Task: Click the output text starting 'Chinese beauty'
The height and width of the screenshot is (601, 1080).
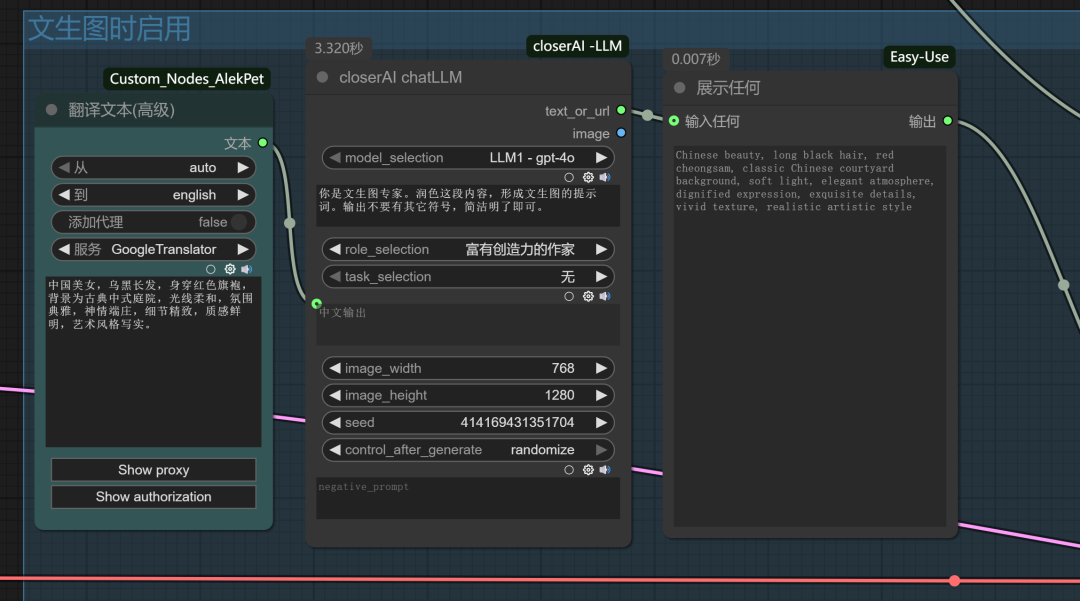Action: (x=804, y=181)
